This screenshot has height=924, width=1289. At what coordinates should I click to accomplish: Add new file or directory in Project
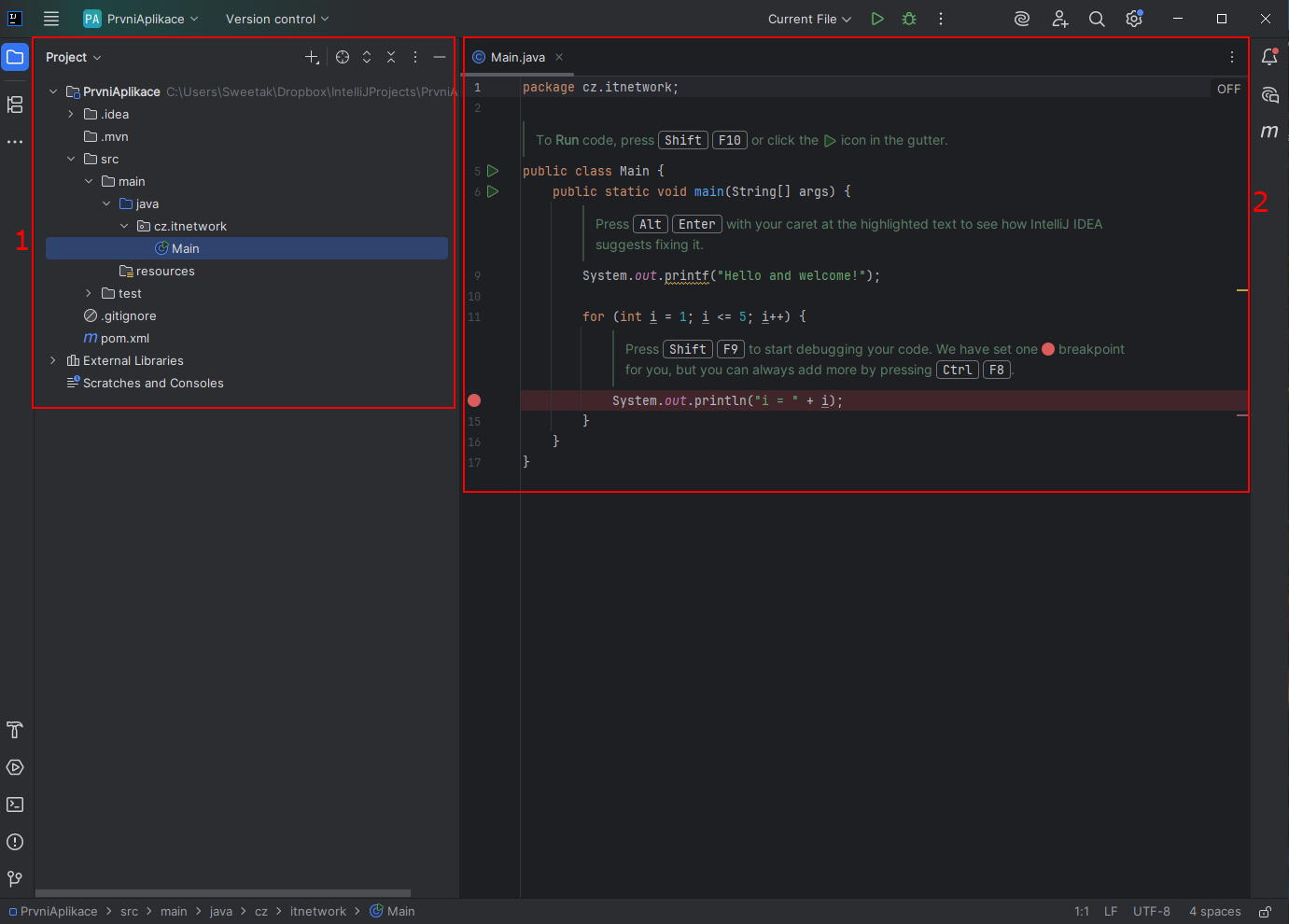coord(313,57)
